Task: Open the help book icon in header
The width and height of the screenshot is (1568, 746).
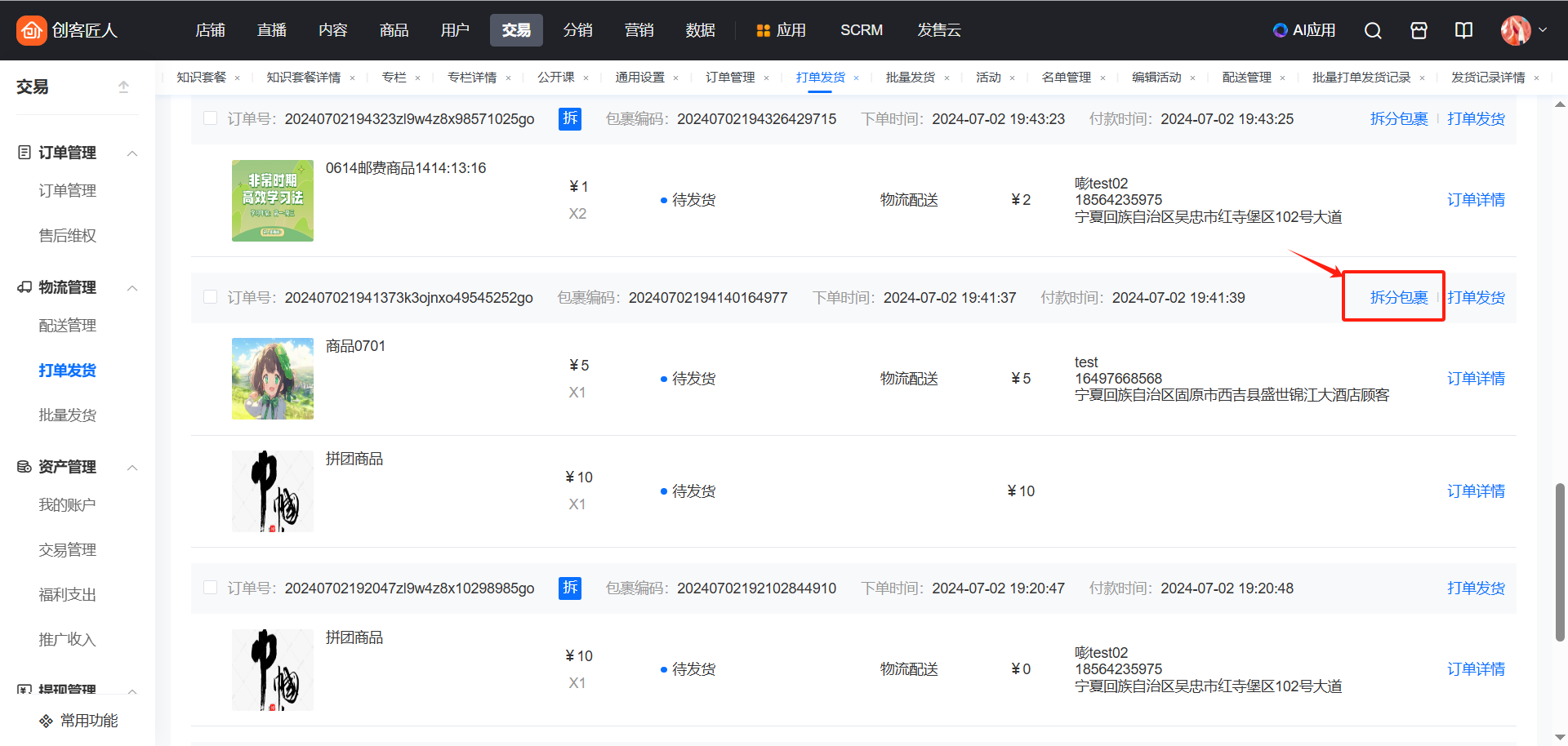Action: tap(1463, 30)
